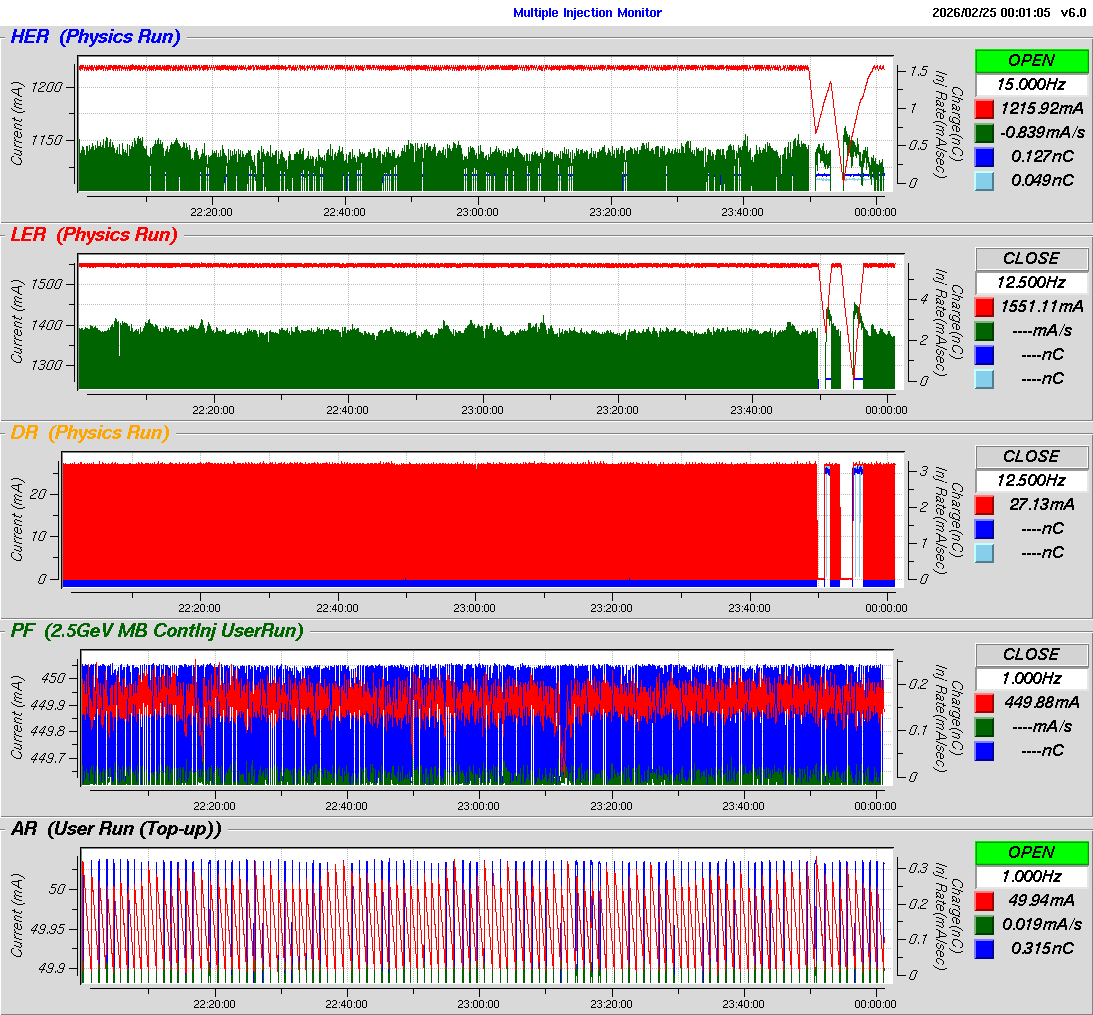Screen dimensions: 1093x1015
Task: Toggle the HER OPEN status button
Action: pyautogui.click(x=1031, y=60)
